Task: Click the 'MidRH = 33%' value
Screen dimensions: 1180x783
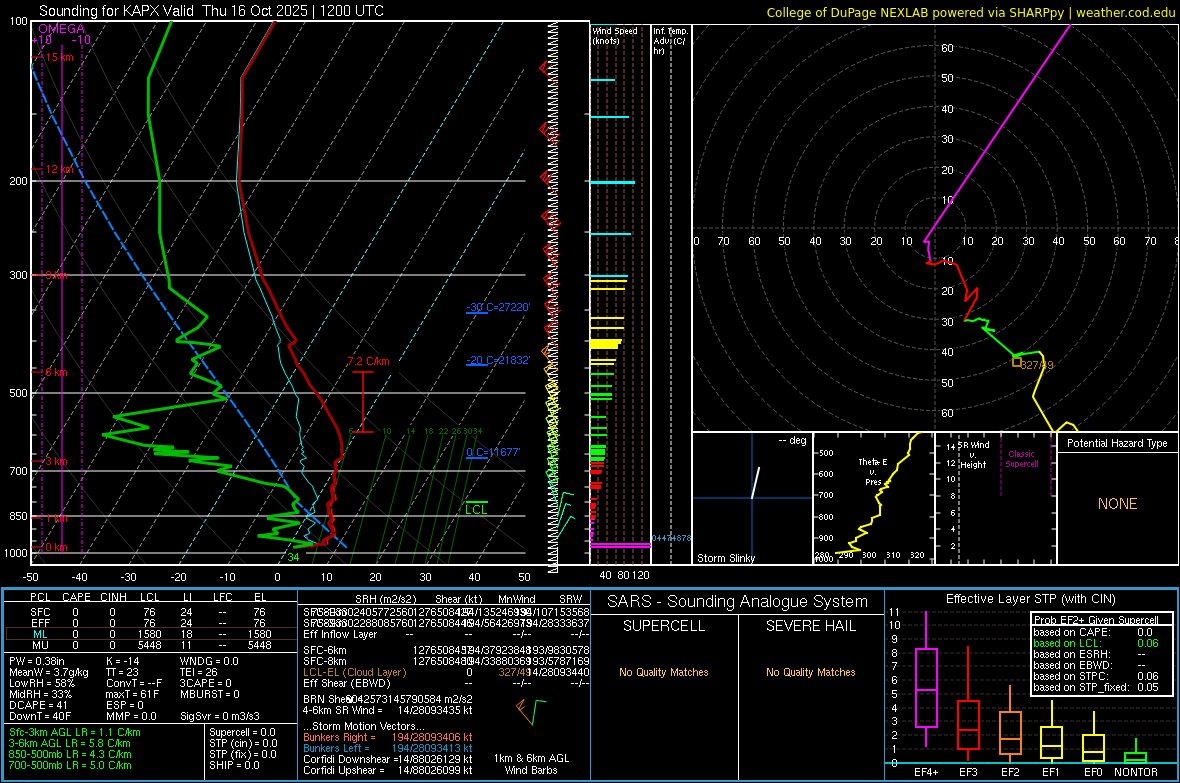Action: [x=40, y=694]
